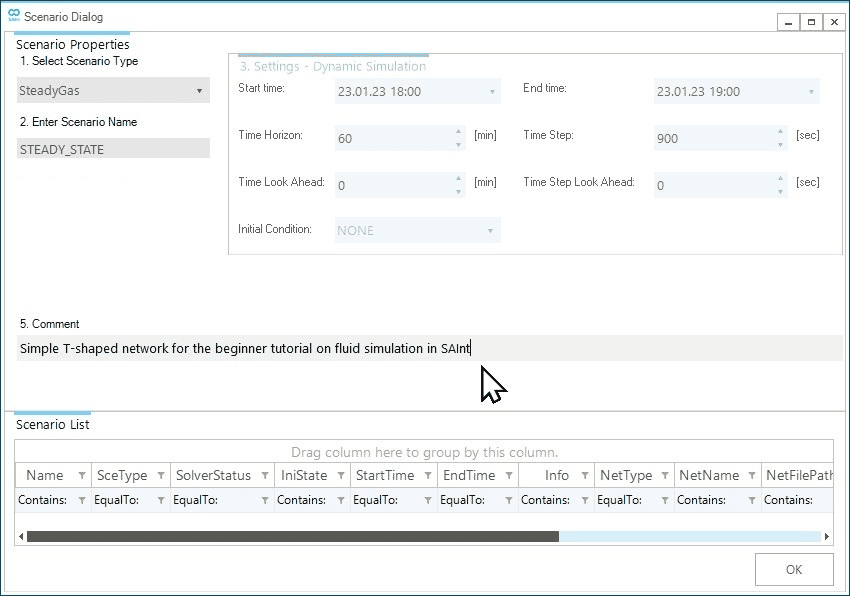Screen dimensions: 850x596
Task: Expand the End time date picker
Action: (x=811, y=92)
